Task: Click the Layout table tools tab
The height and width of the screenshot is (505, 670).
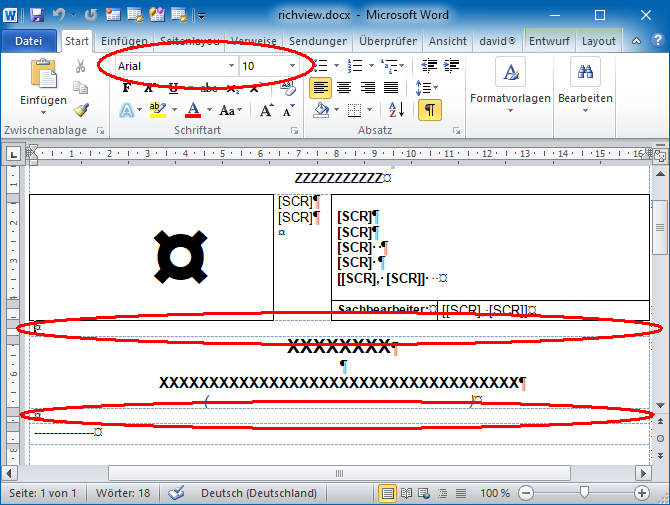Action: [599, 41]
